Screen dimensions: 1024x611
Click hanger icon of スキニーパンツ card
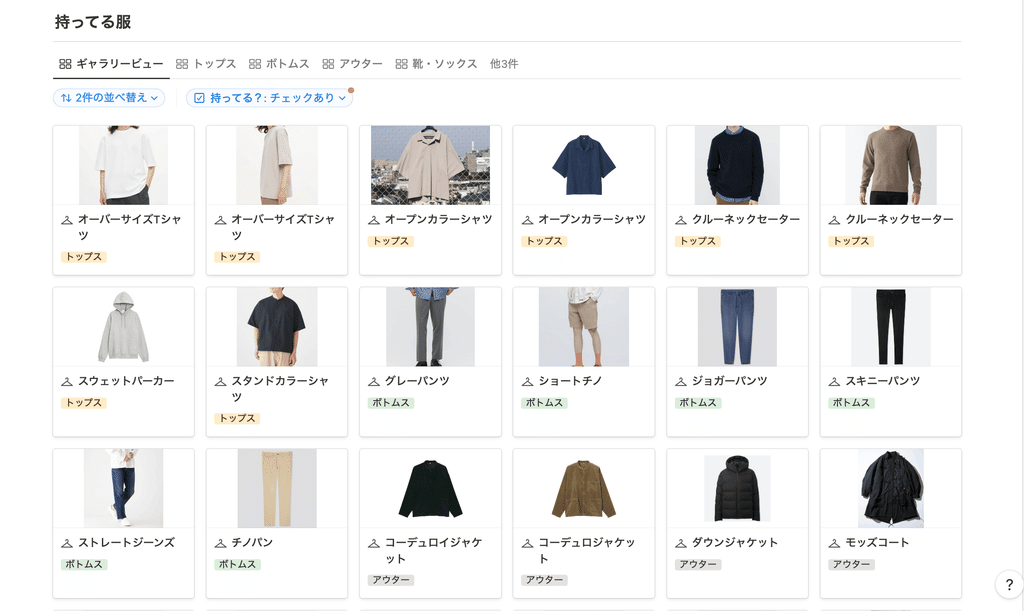point(834,381)
